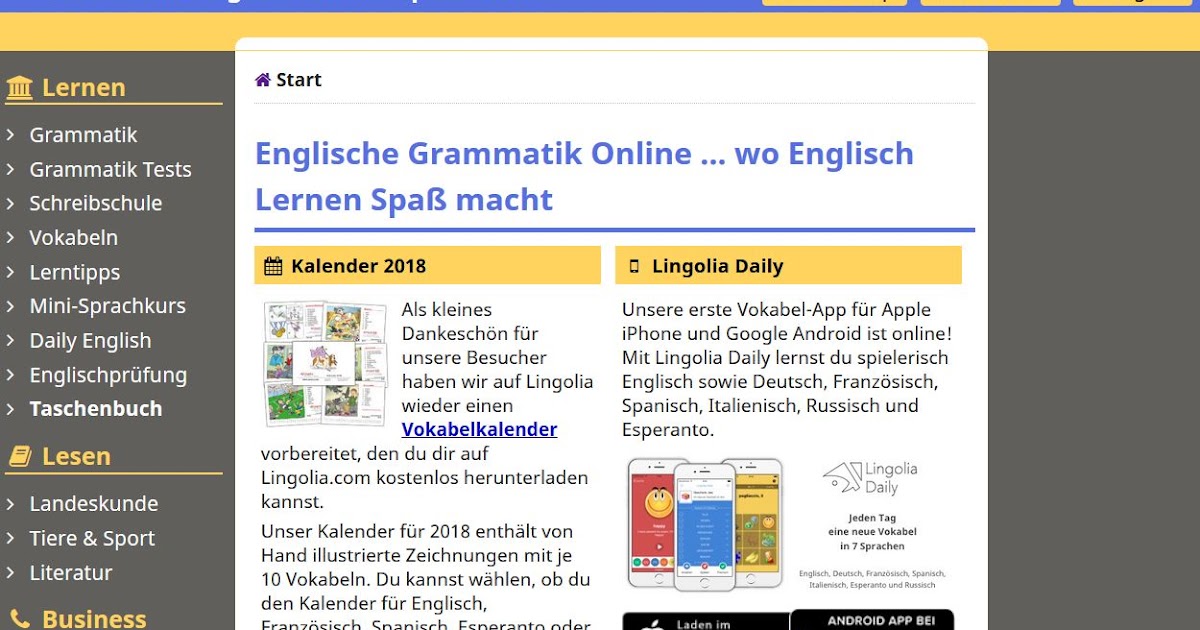Click chevron beside Mini-Sprachkurs
1200x630 pixels.
tap(10, 306)
